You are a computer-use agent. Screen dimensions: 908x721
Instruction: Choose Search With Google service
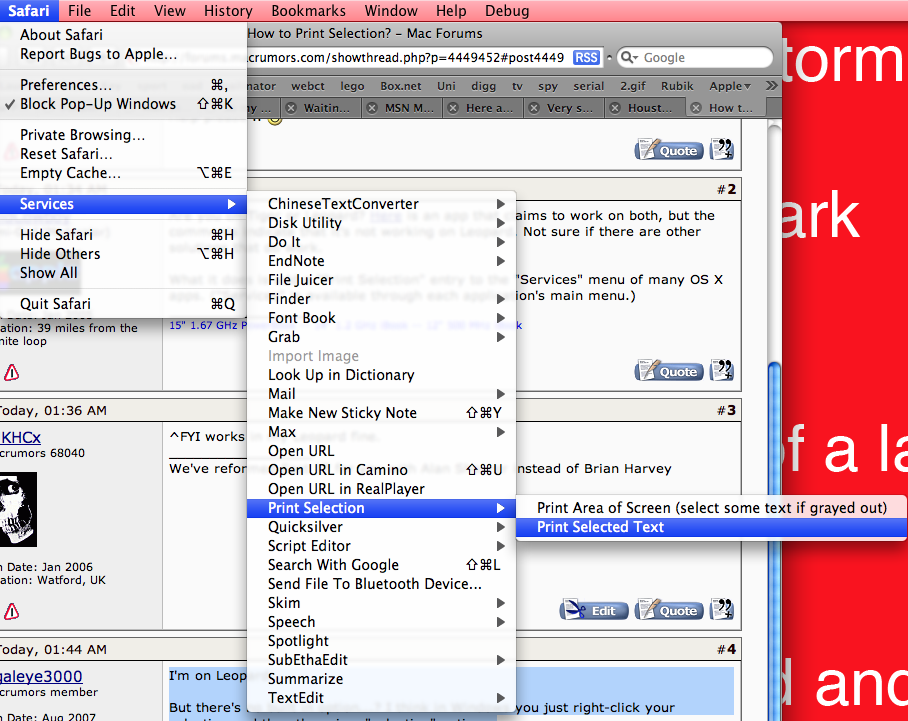tap(381, 566)
